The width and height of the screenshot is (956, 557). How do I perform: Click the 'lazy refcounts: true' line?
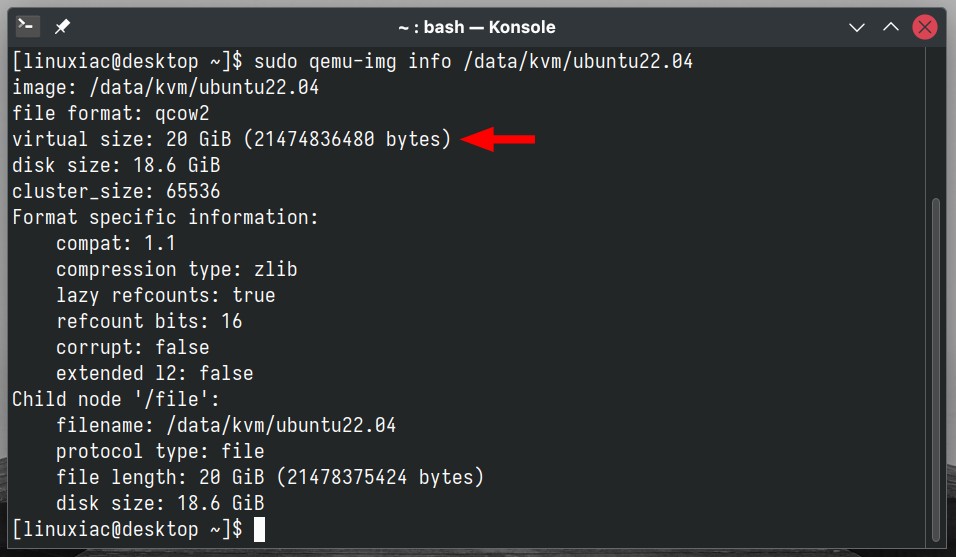pyautogui.click(x=166, y=296)
